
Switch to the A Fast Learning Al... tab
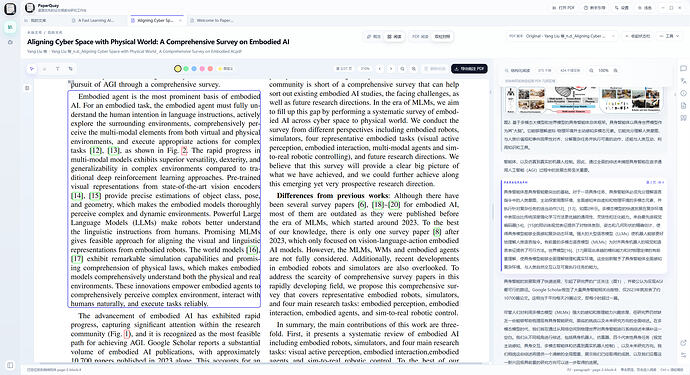(x=93, y=20)
